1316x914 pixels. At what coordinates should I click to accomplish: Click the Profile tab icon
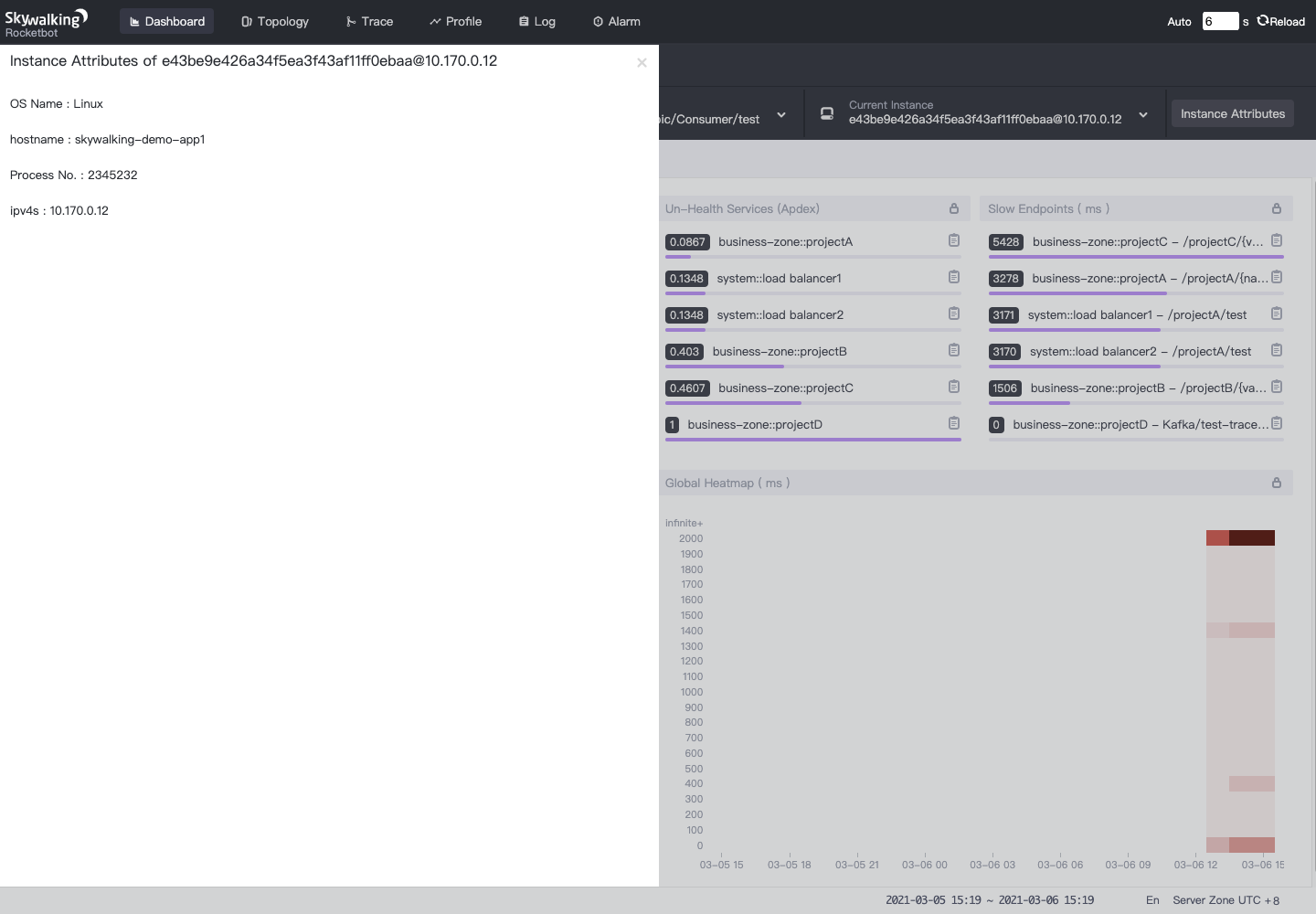[435, 22]
